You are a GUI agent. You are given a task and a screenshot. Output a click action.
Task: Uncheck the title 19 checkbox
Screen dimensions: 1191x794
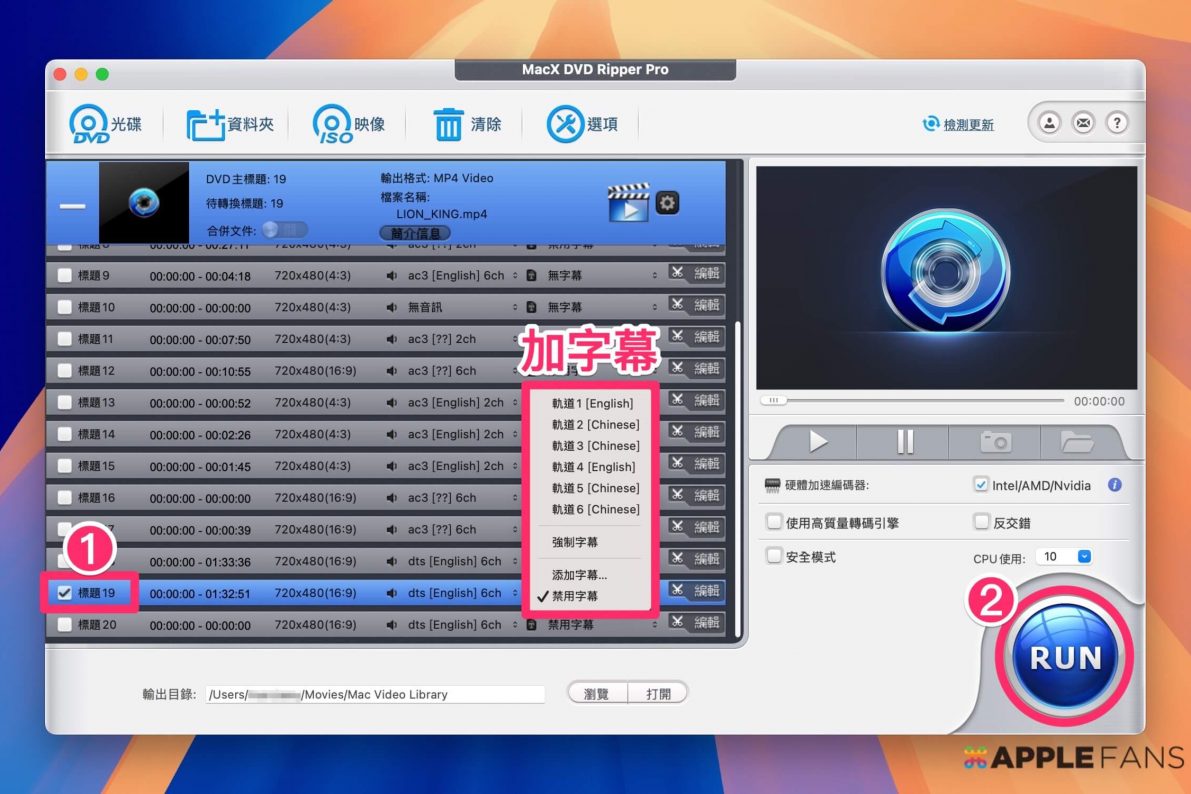tap(65, 593)
